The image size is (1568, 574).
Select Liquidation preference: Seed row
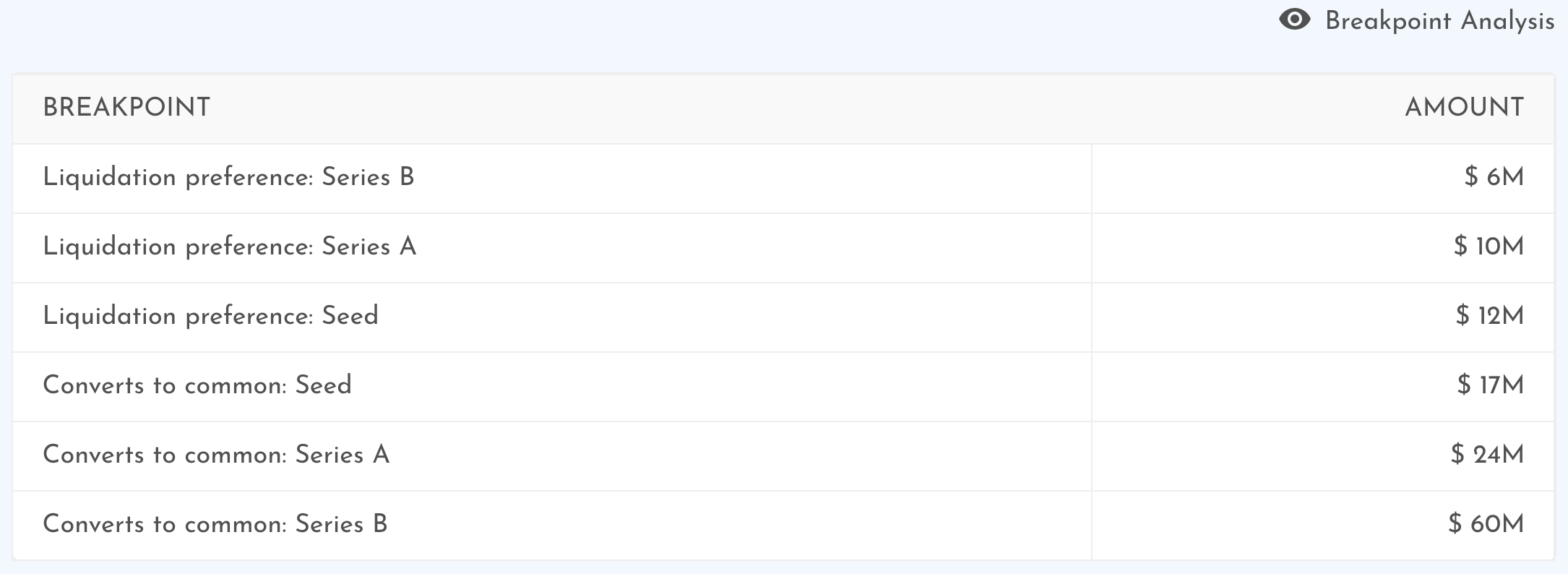click(783, 317)
